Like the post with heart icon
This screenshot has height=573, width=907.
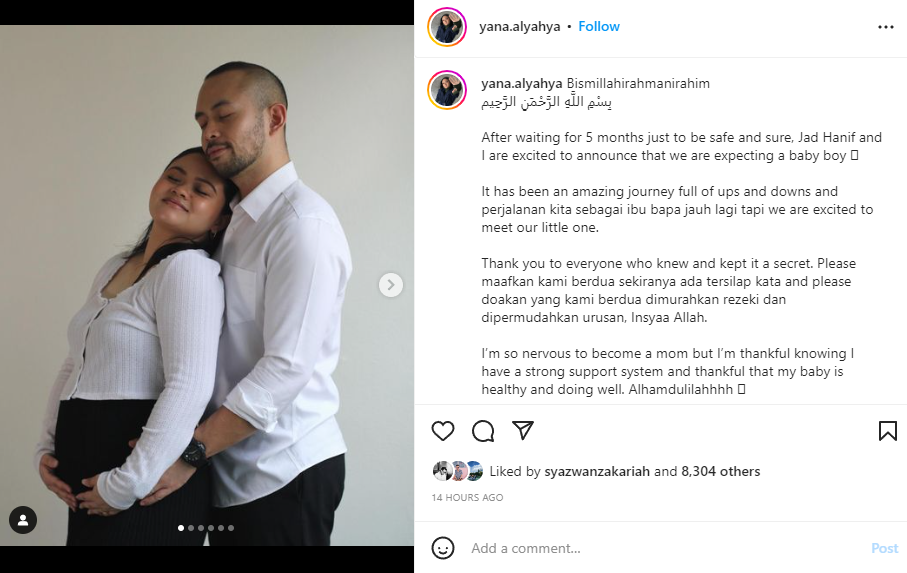point(443,431)
